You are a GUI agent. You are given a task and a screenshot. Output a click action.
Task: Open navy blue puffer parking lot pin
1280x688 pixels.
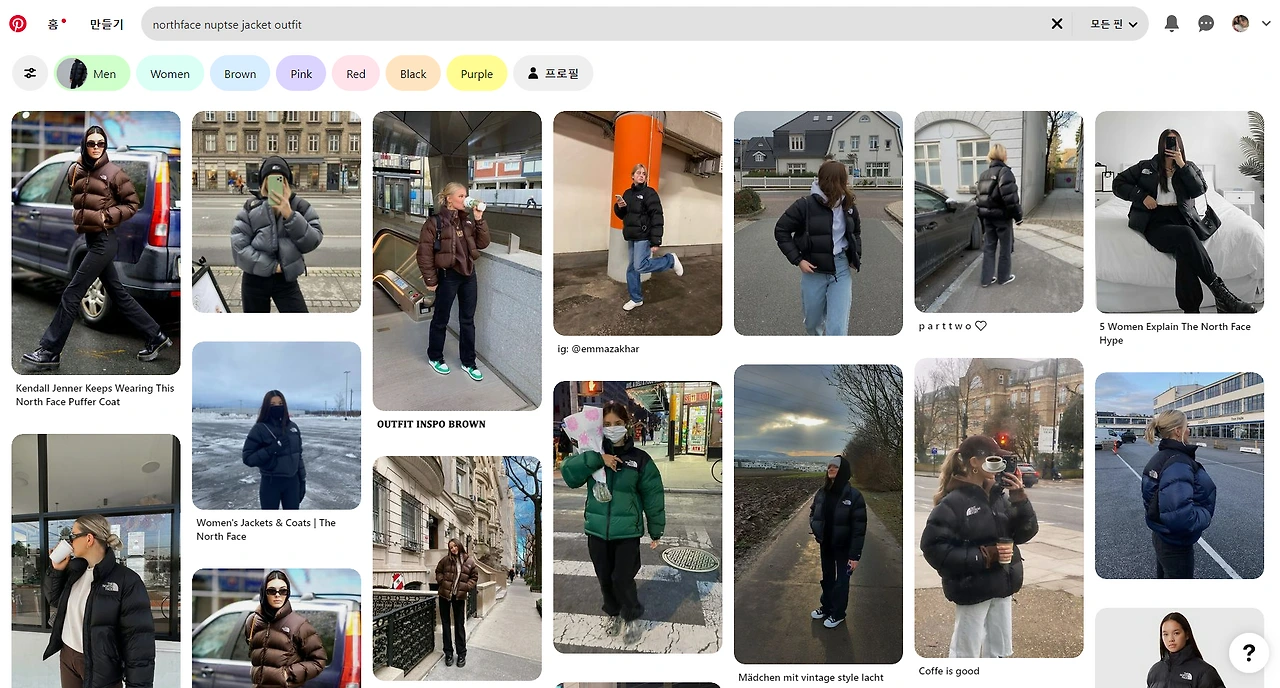(x=1179, y=476)
